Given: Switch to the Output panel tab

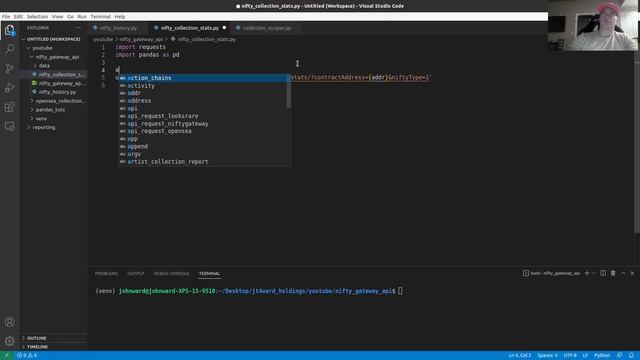Looking at the screenshot, I should pos(136,273).
